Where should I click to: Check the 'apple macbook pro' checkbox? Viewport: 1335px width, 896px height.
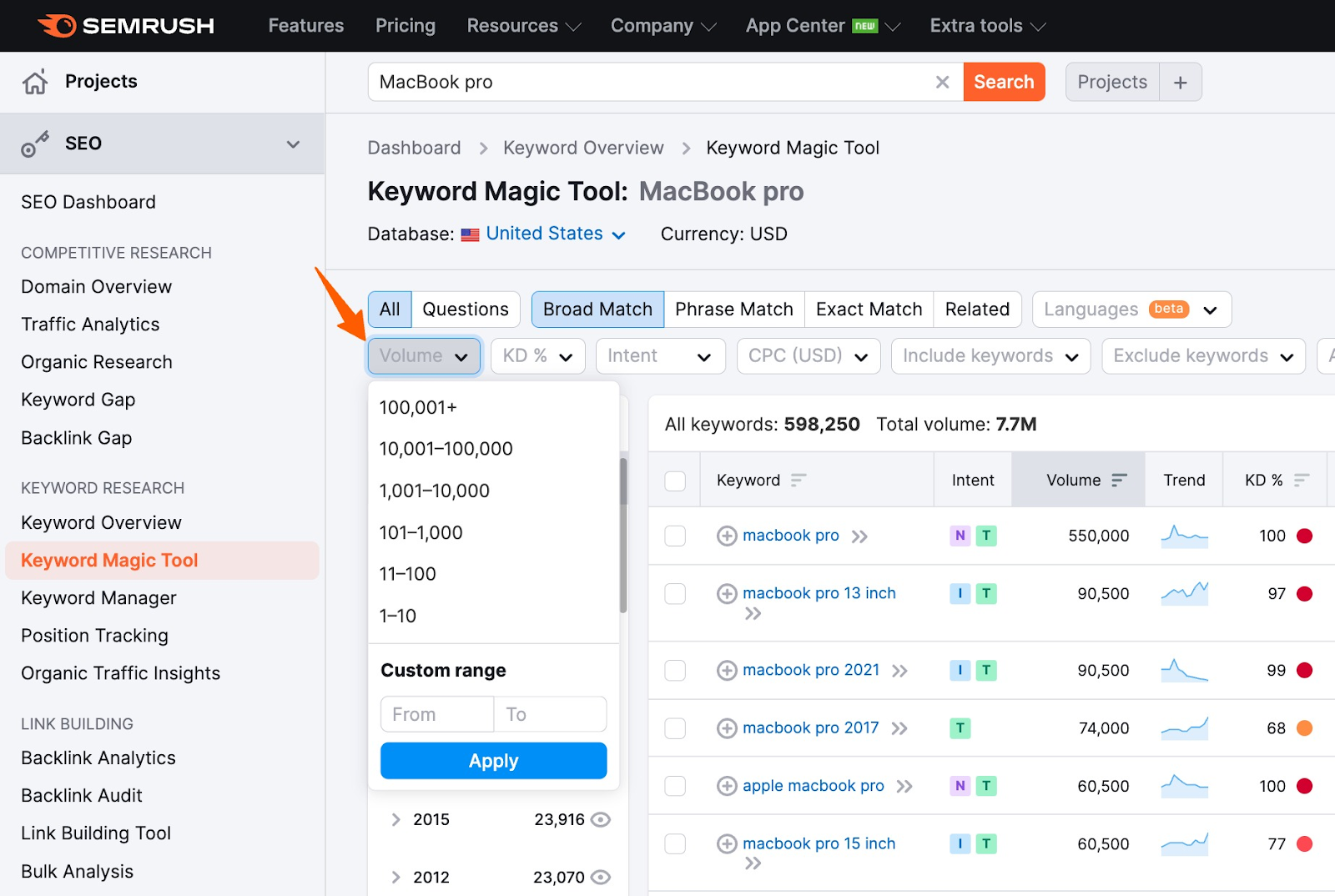[675, 786]
